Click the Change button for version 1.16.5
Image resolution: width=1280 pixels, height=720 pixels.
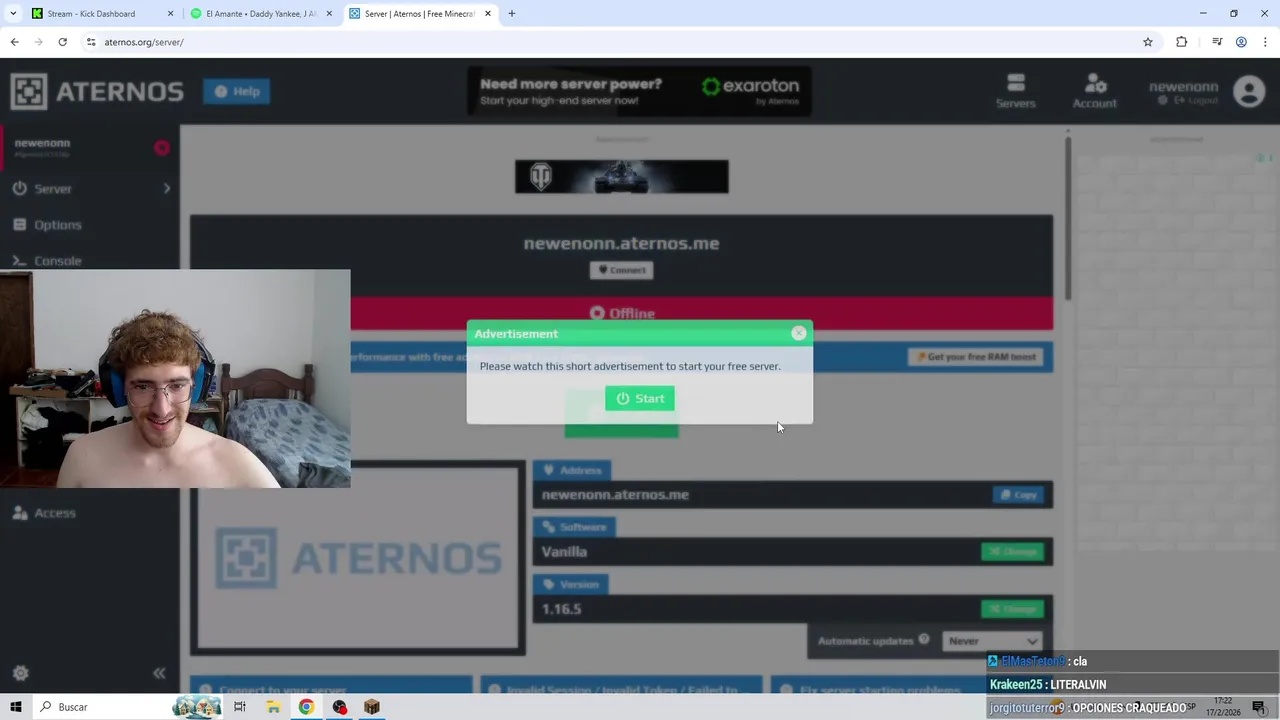coord(1012,609)
